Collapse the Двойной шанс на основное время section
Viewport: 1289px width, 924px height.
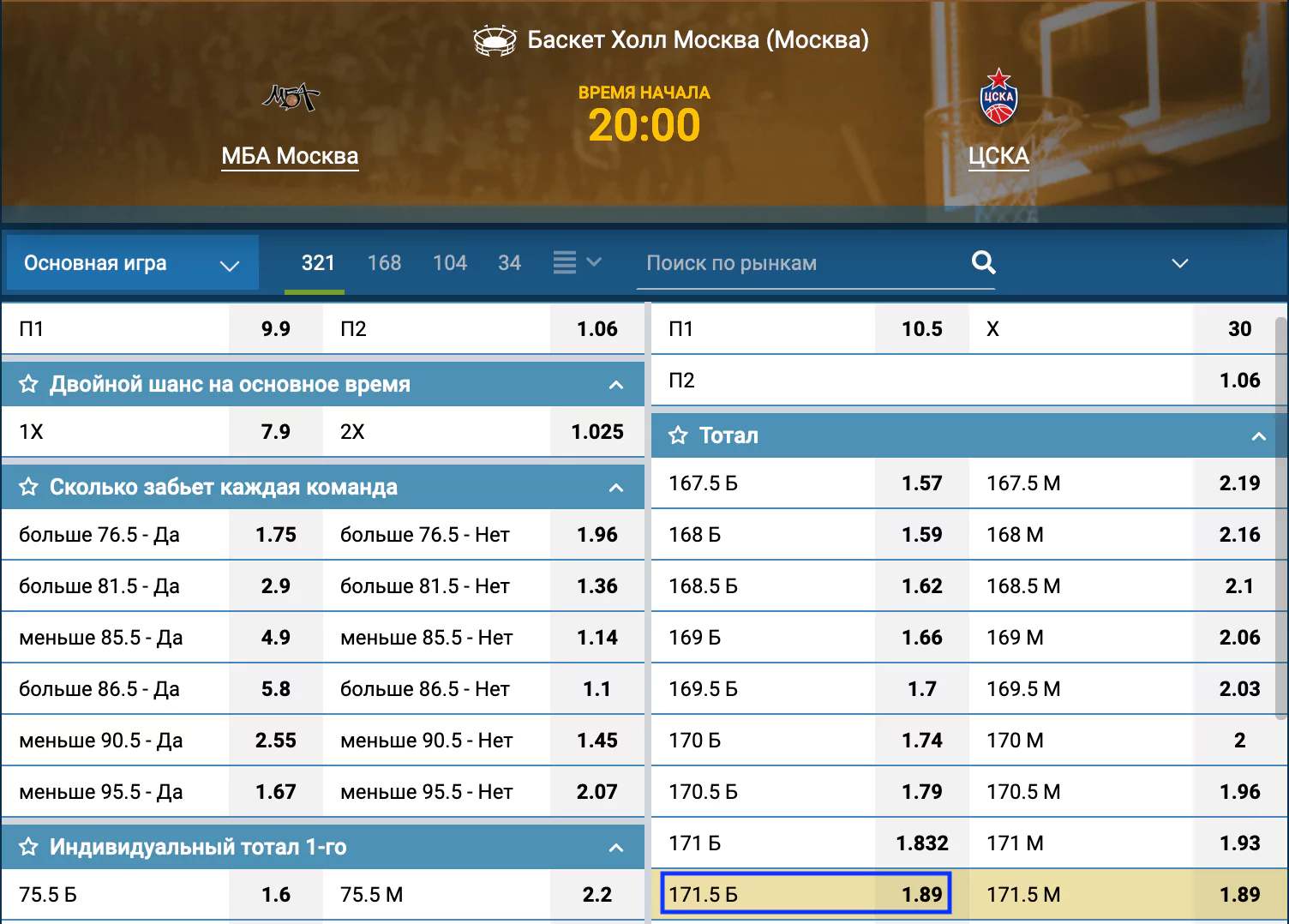[x=615, y=385]
